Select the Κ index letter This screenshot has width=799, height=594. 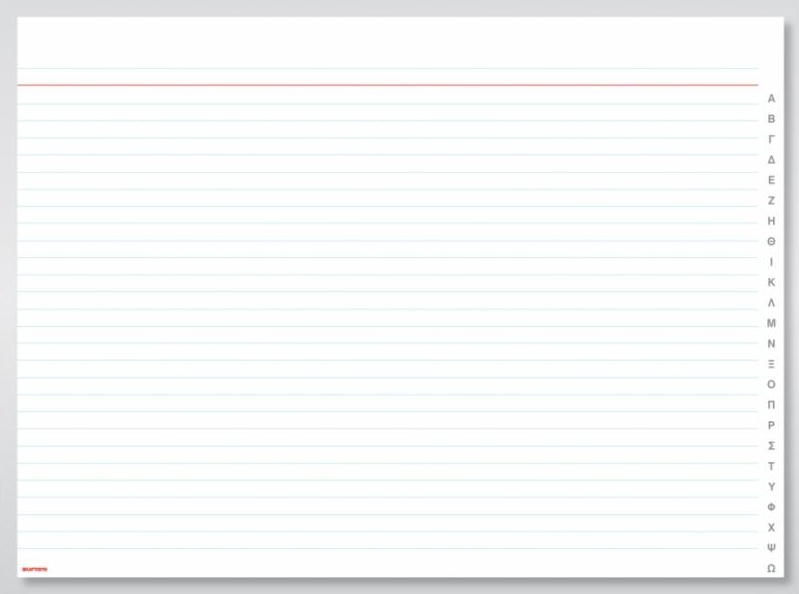click(771, 282)
